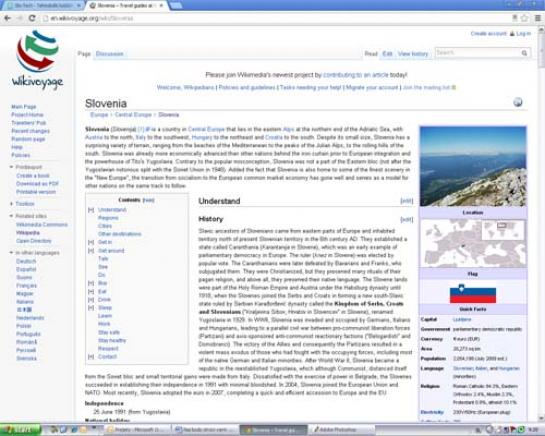Expand the Drink contents entry
The height and width of the screenshot is (436, 545).
pos(91,300)
